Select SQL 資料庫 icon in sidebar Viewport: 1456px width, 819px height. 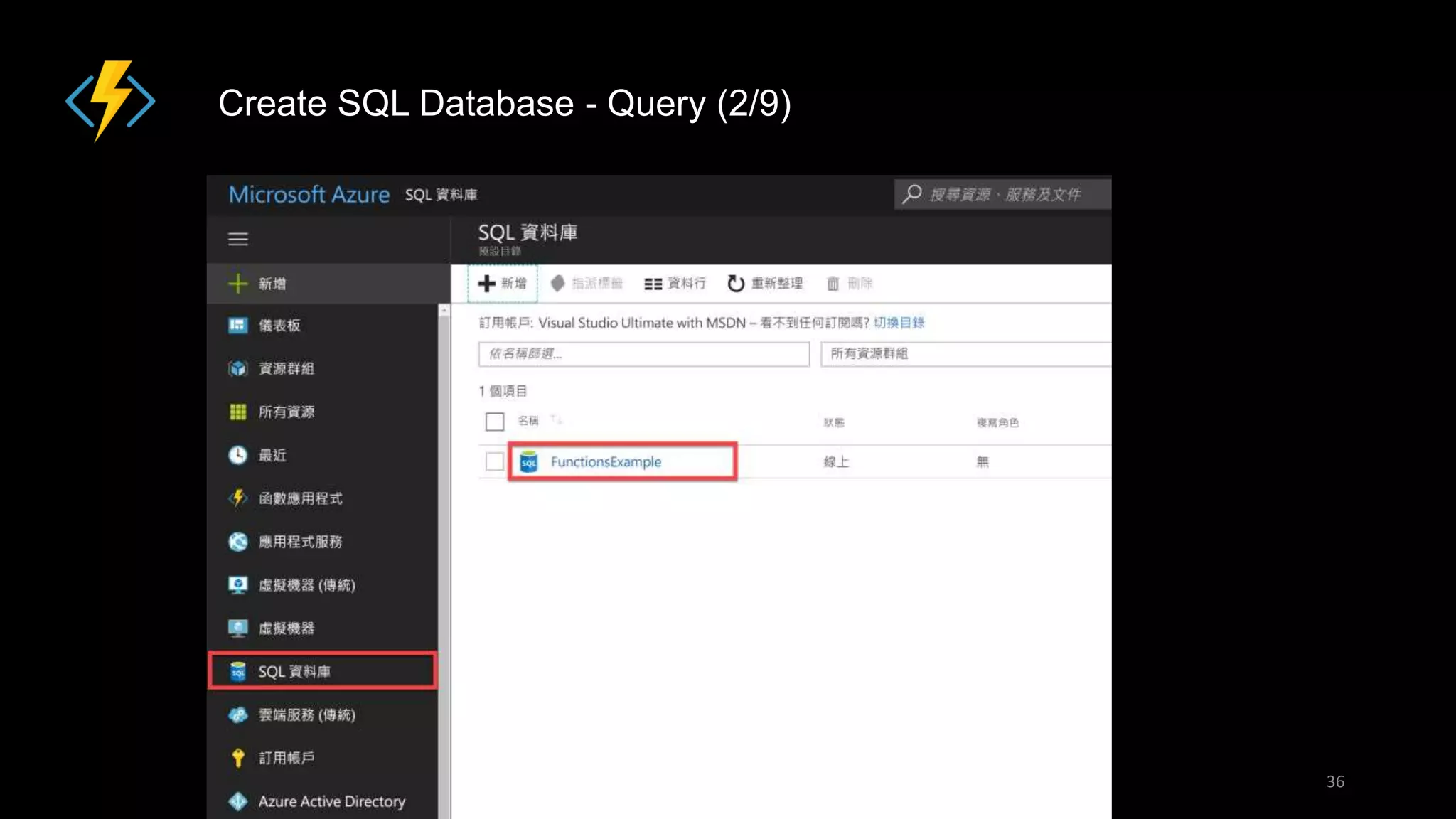(237, 671)
